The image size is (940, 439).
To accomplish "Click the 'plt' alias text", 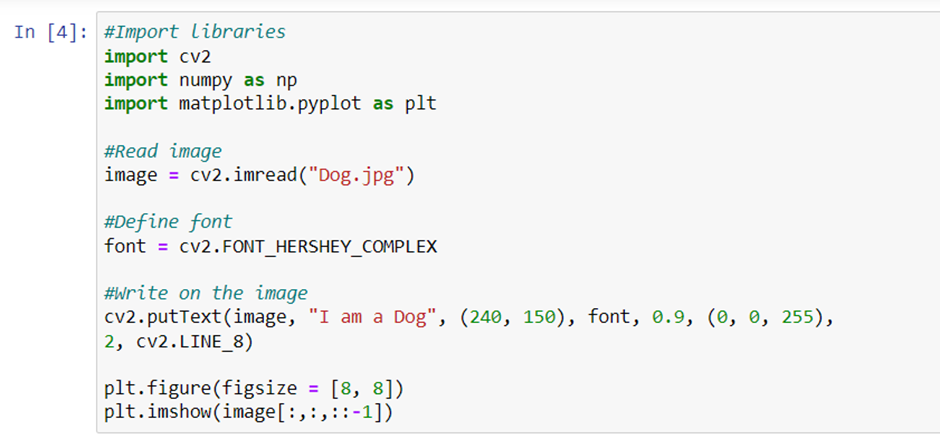I will click(420, 104).
